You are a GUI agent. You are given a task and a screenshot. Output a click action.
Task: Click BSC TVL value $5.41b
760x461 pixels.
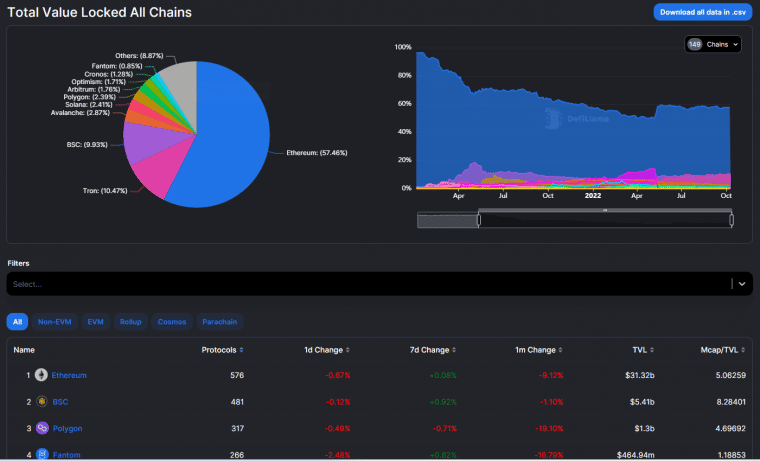pyautogui.click(x=642, y=402)
